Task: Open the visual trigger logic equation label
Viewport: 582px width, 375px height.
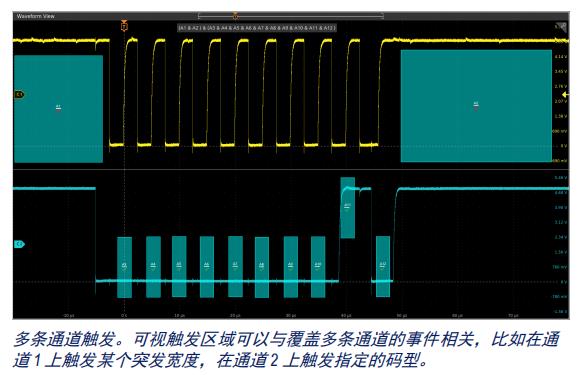Action: 257,28
